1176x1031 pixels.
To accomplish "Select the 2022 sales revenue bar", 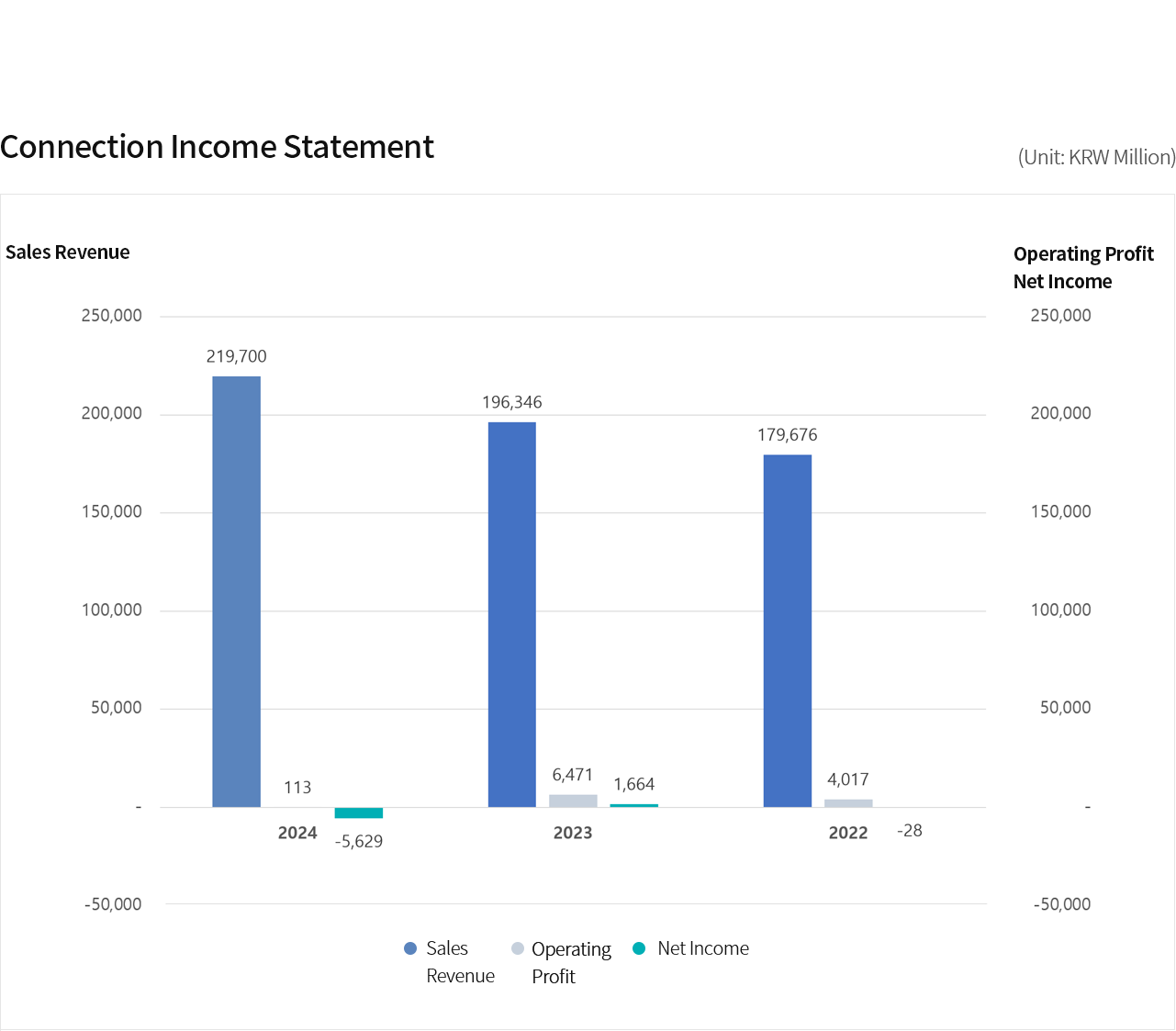I will tap(788, 632).
